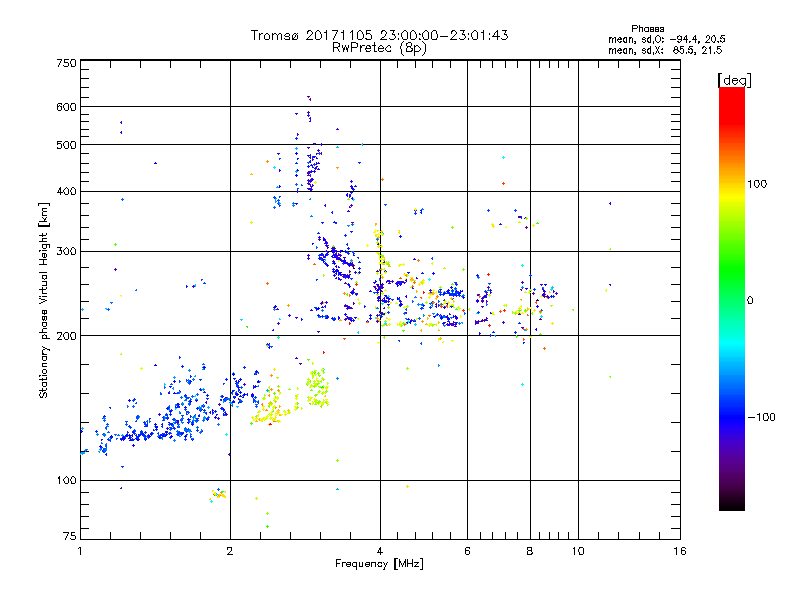The width and height of the screenshot is (800, 600).
Task: Click the x-axis label '2'
Action: tap(230, 551)
